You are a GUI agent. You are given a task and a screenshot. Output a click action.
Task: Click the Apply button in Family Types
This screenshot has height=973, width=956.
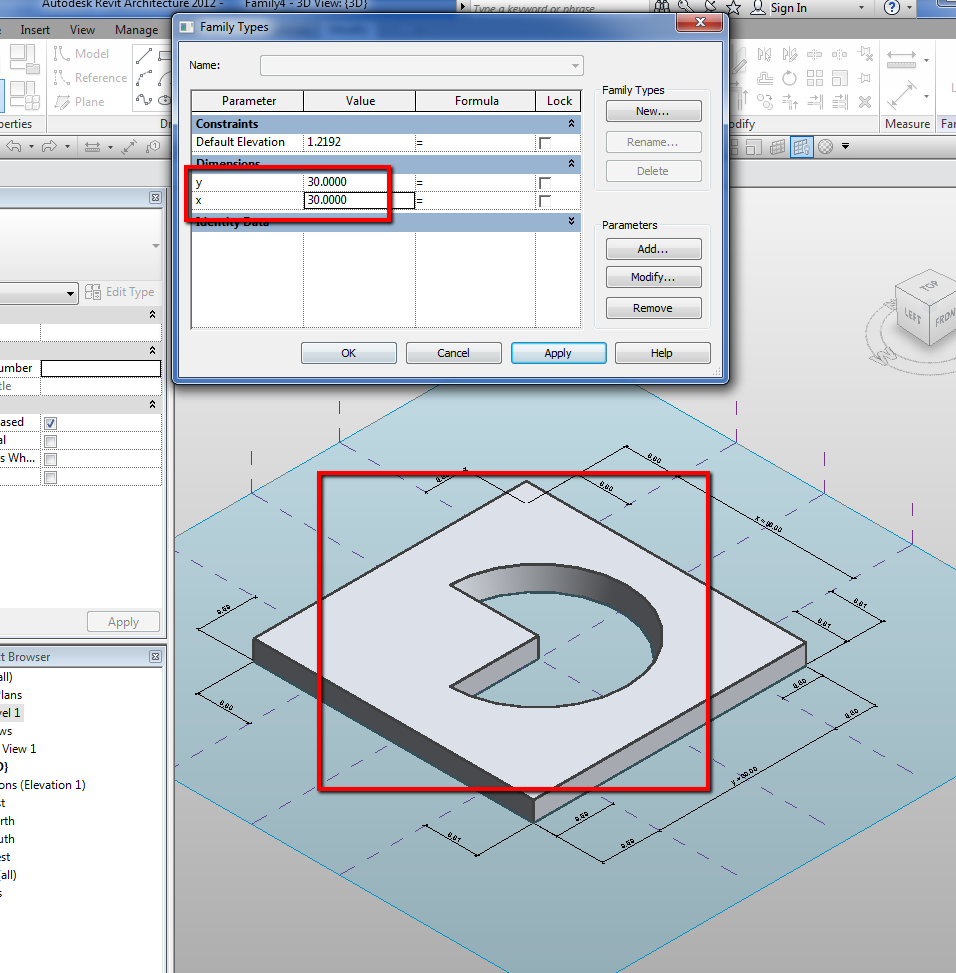pos(558,353)
